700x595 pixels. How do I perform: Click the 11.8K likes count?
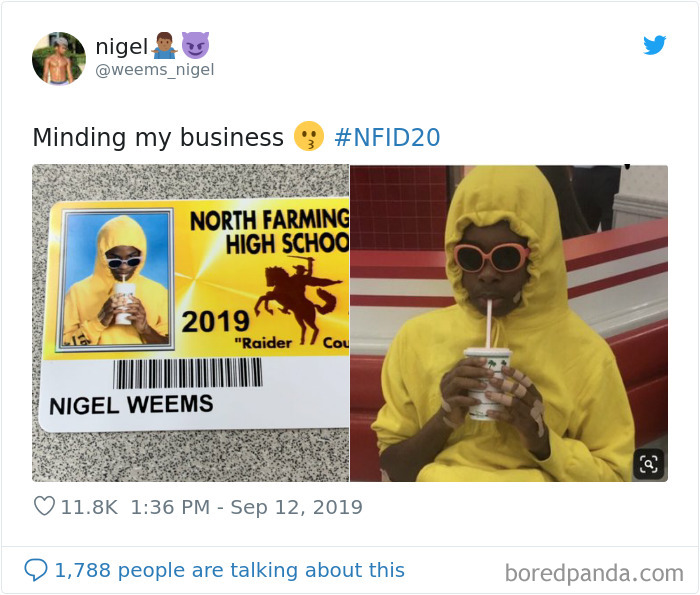pyautogui.click(x=89, y=507)
